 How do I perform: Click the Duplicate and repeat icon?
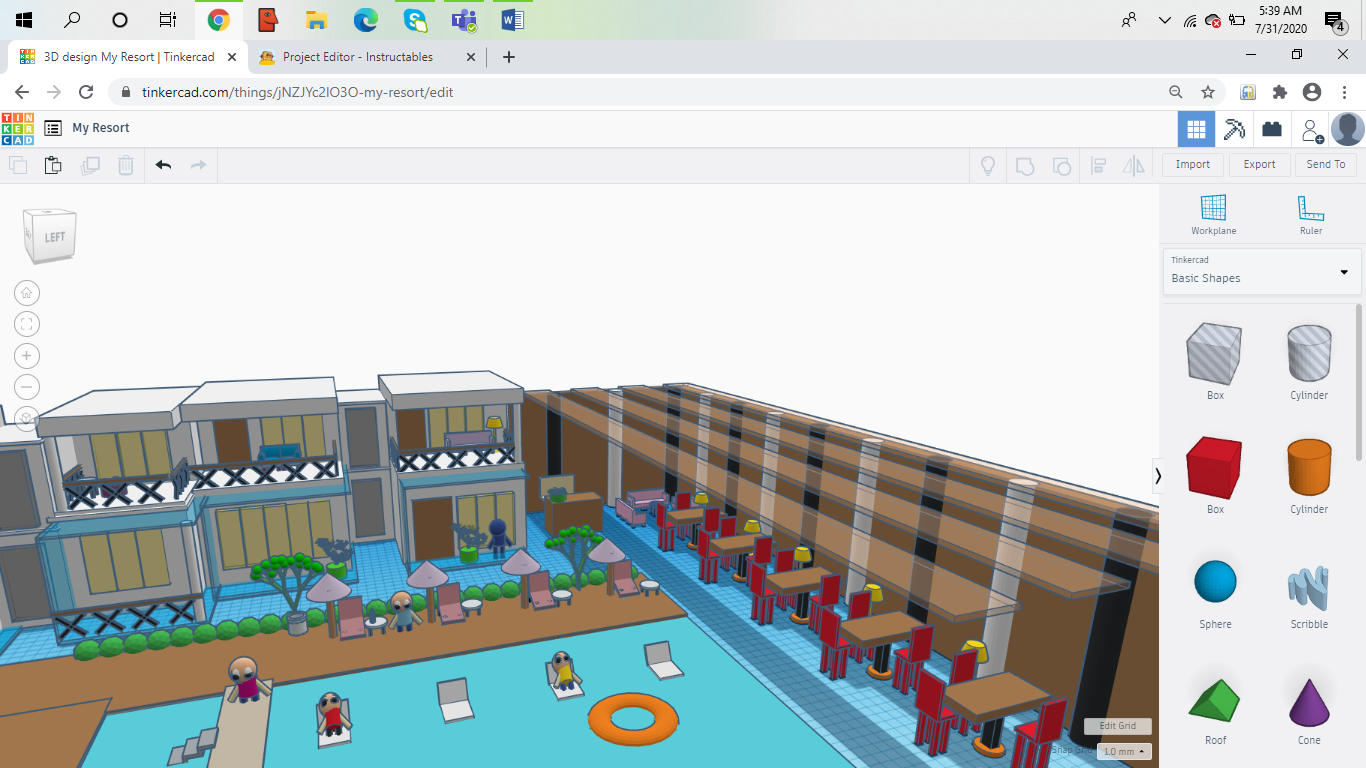click(x=90, y=165)
